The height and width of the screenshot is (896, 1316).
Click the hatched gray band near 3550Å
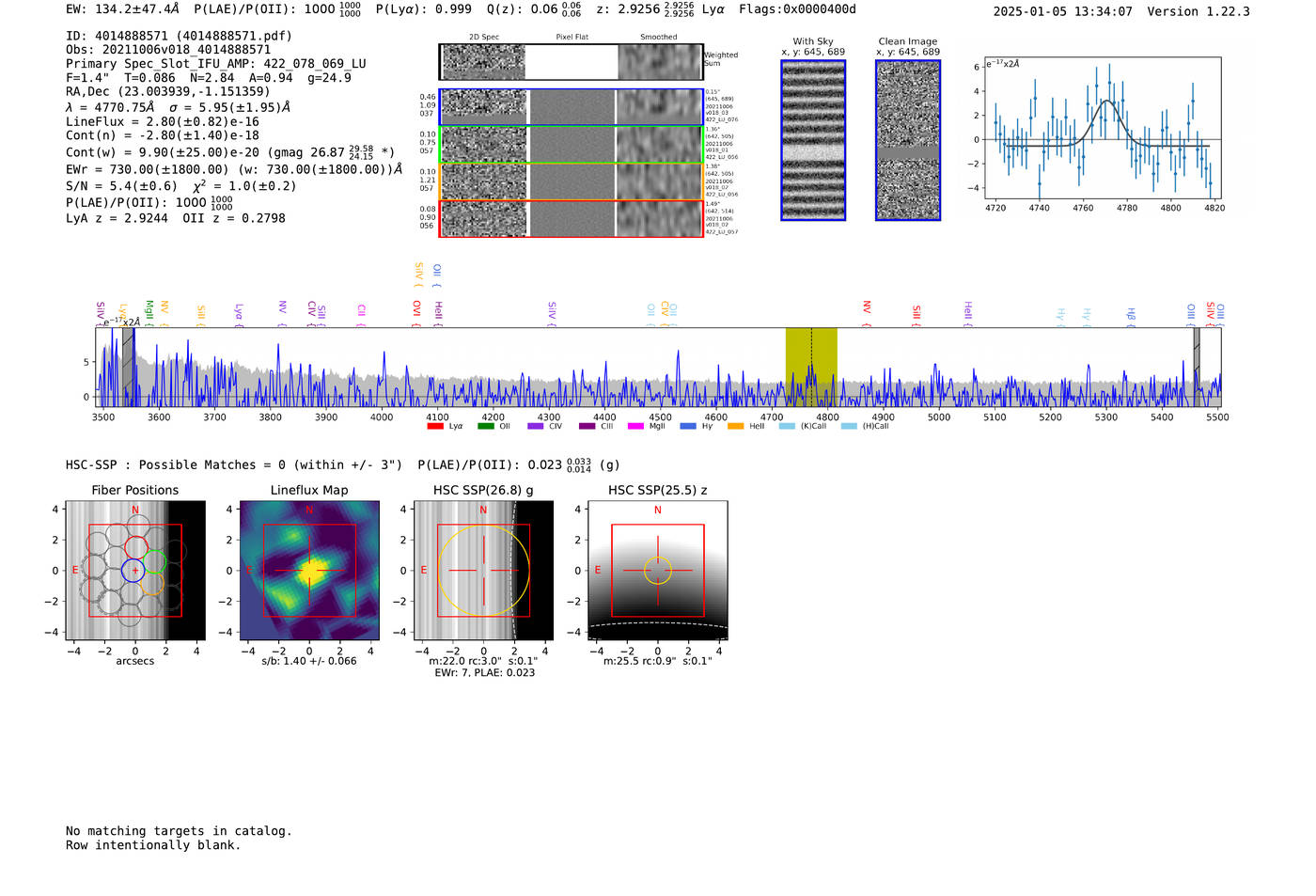click(128, 368)
